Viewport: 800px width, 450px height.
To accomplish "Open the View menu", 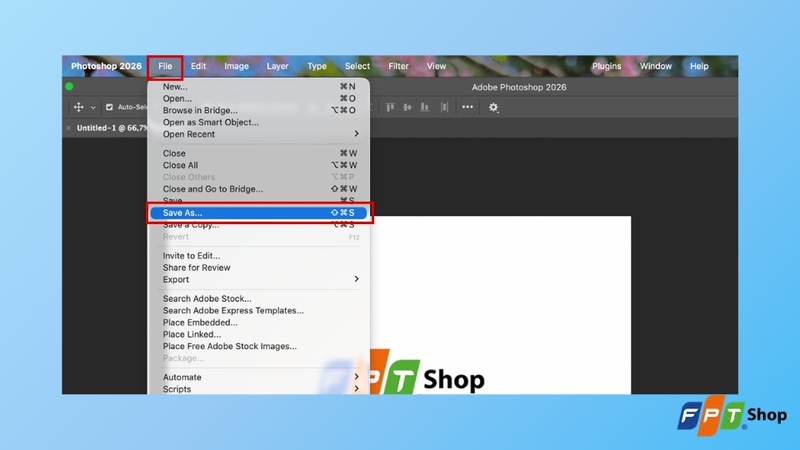I will click(x=436, y=66).
